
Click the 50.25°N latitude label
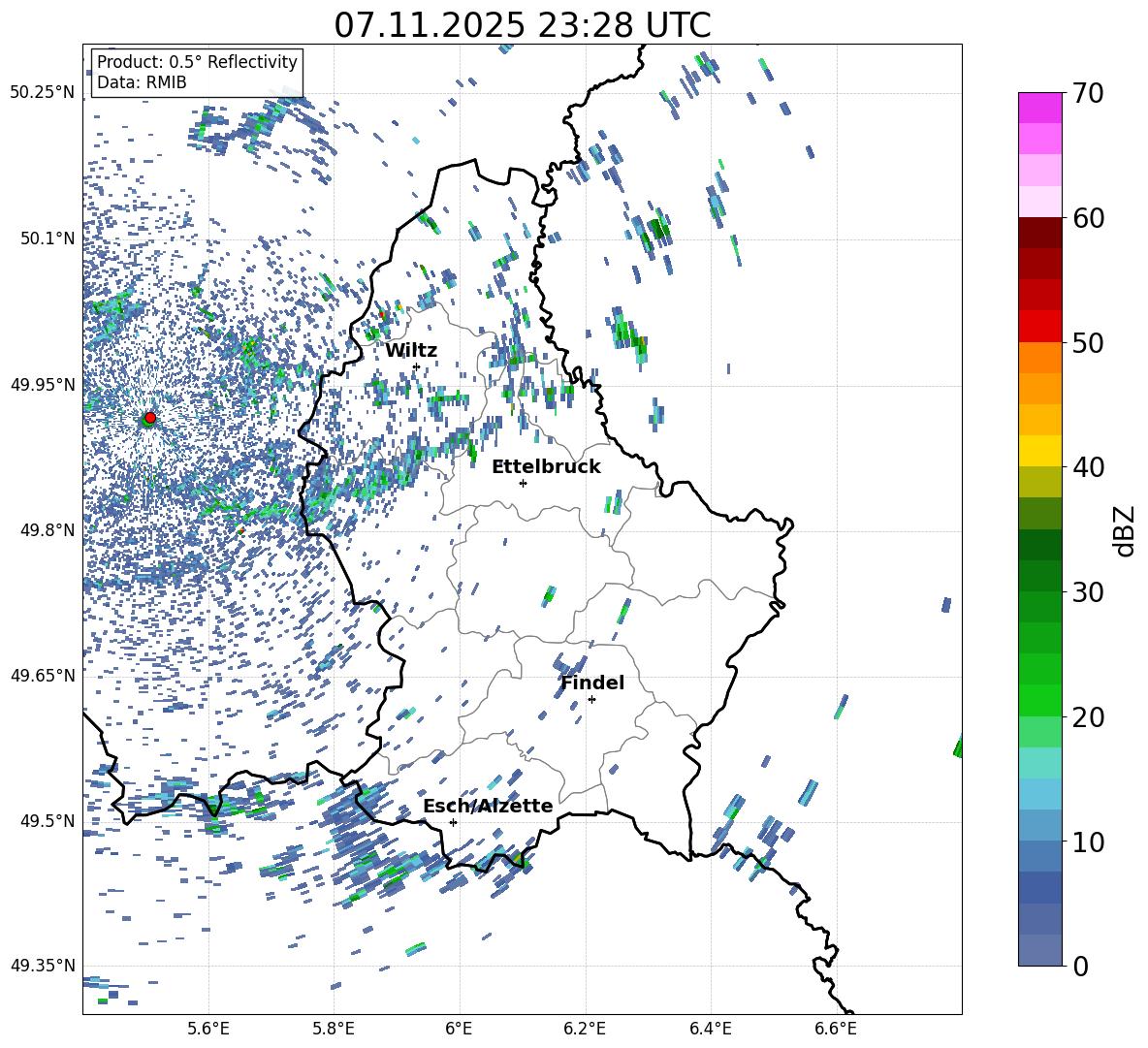(43, 92)
